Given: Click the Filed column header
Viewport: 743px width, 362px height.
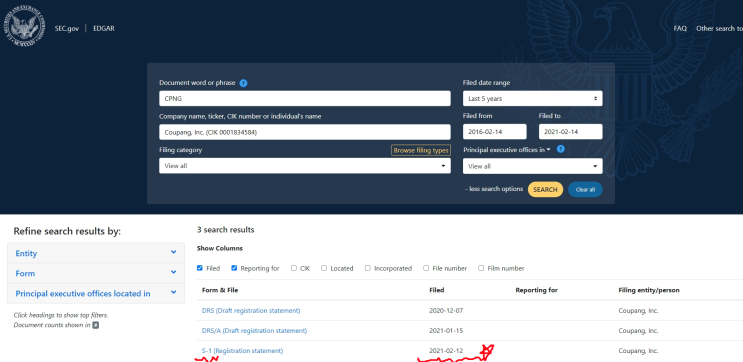Looking at the screenshot, I should 436,290.
